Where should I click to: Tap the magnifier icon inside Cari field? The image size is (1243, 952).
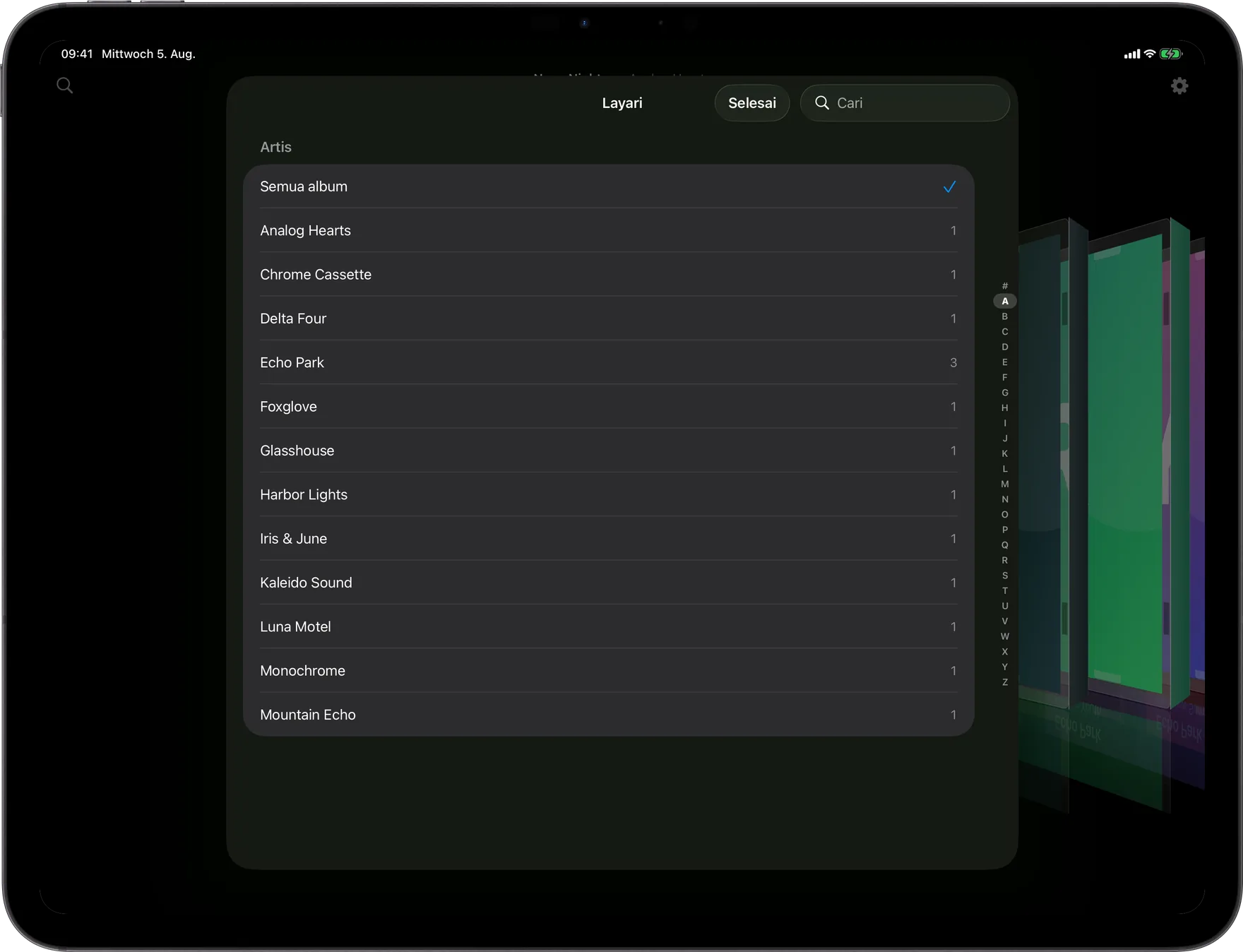point(822,103)
